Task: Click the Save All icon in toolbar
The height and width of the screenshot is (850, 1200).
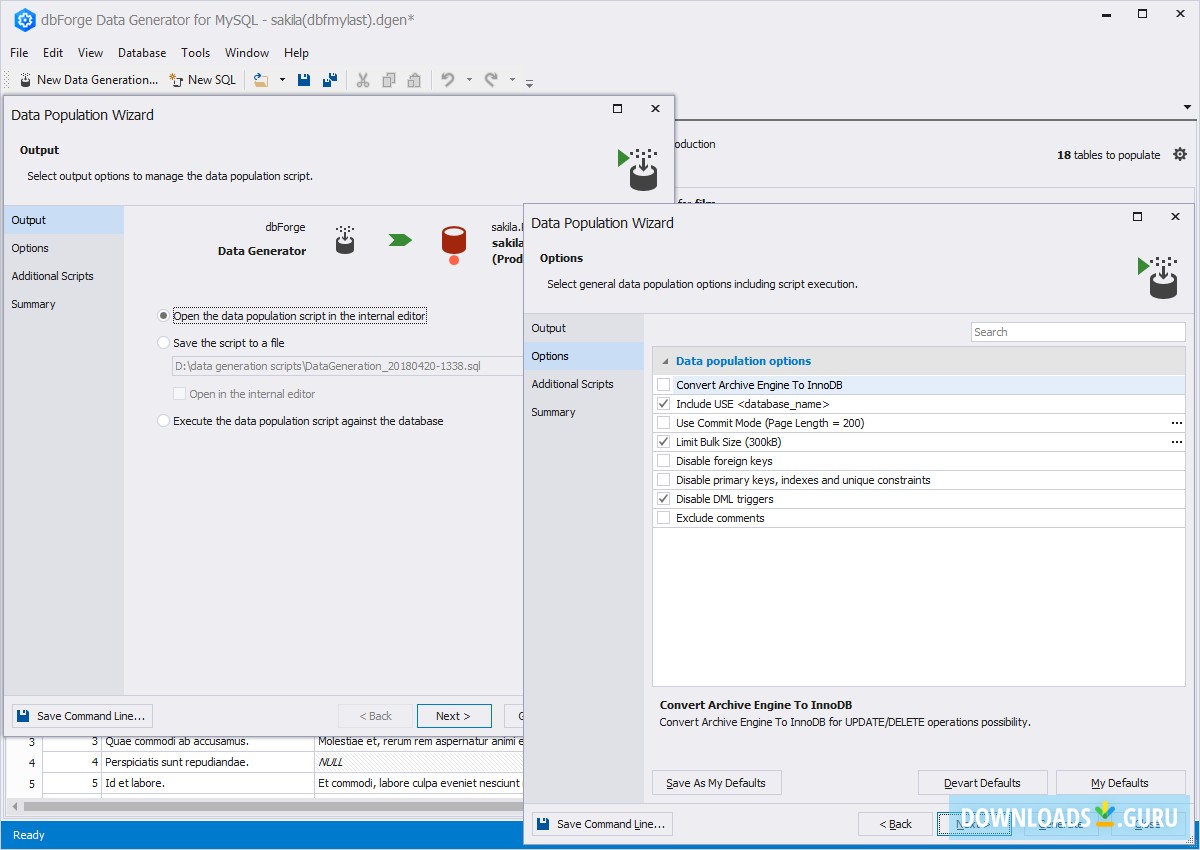Action: [x=329, y=80]
